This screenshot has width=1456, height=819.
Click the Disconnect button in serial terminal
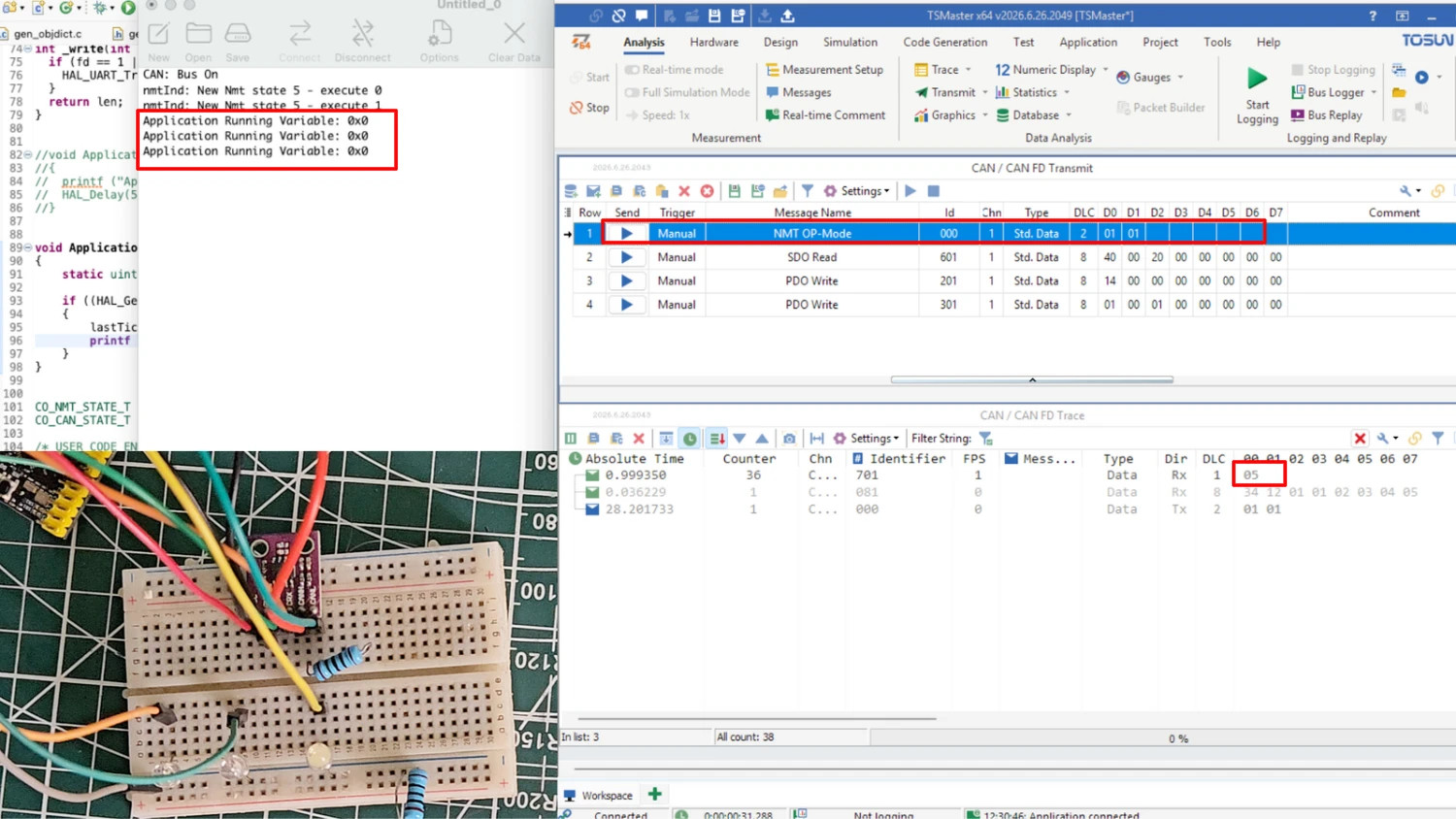363,42
